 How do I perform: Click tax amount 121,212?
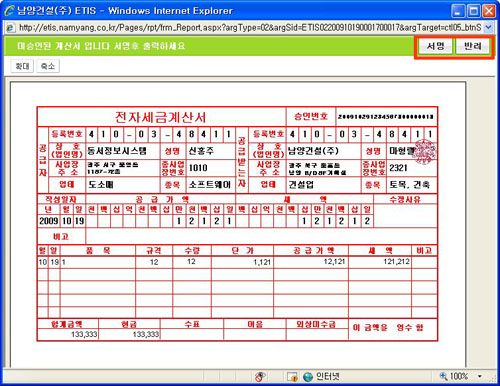(397, 261)
